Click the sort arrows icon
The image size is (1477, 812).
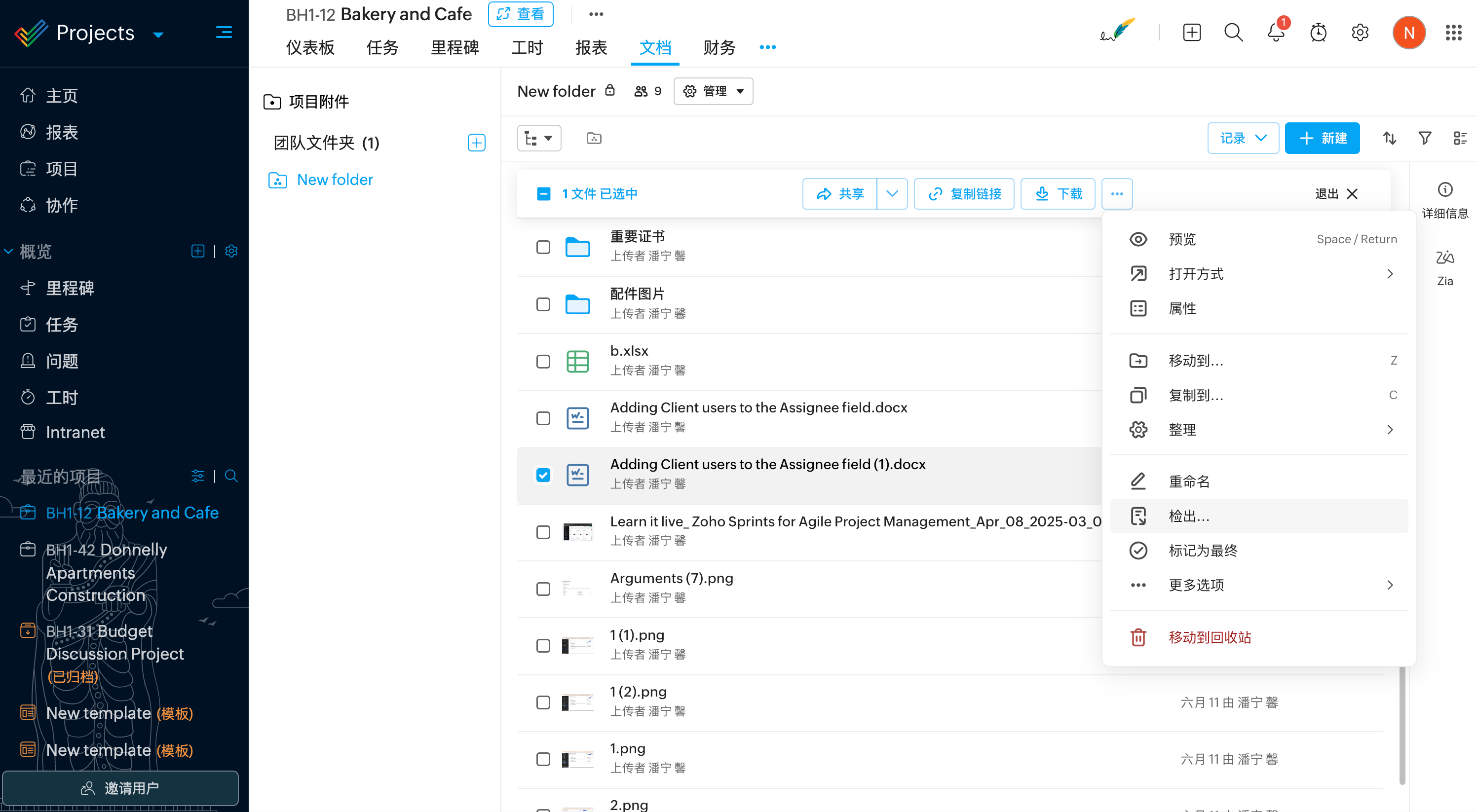pos(1389,138)
